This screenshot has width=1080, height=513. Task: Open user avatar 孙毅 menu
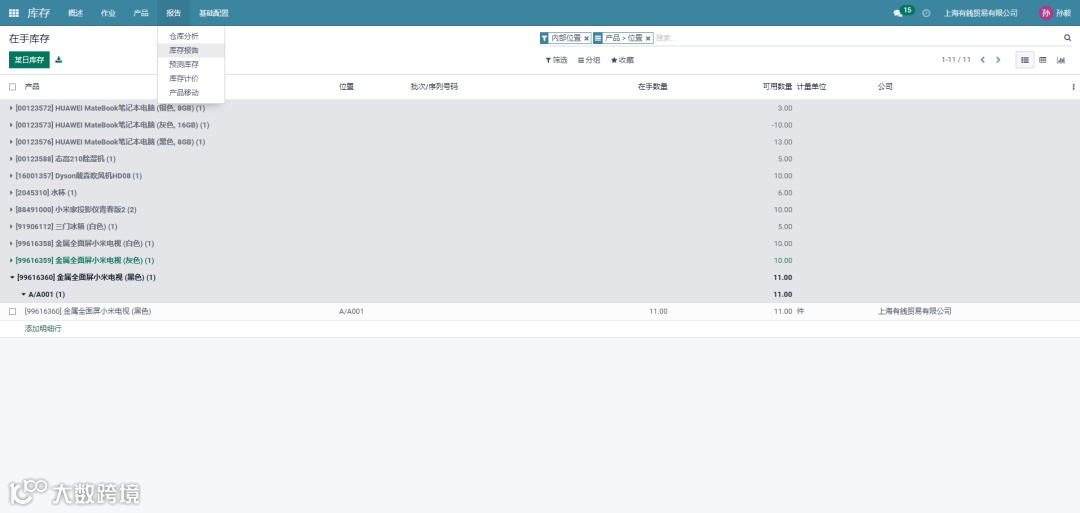pyautogui.click(x=1055, y=13)
